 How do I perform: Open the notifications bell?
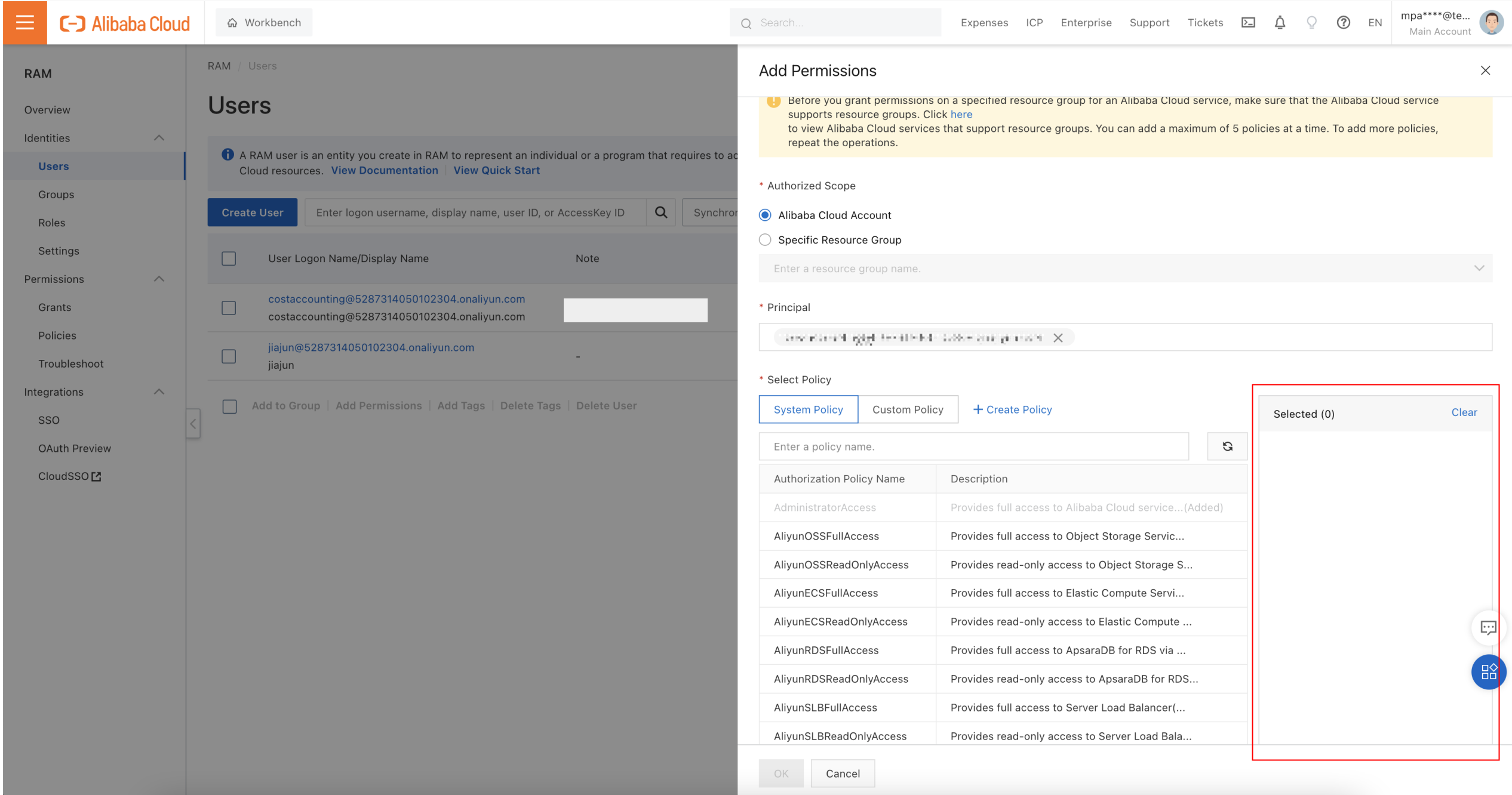pyautogui.click(x=1280, y=23)
